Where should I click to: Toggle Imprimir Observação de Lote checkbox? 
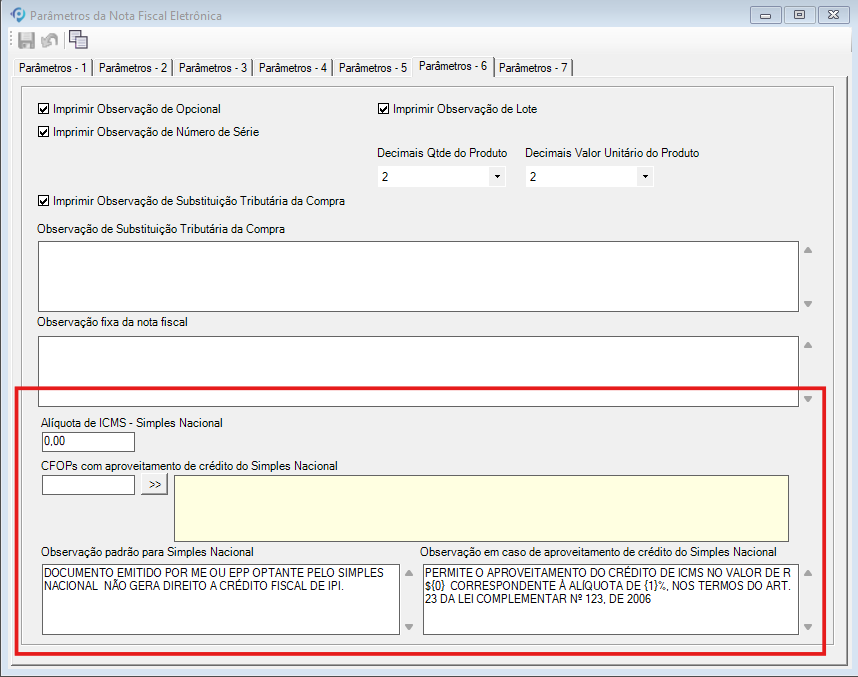[384, 109]
